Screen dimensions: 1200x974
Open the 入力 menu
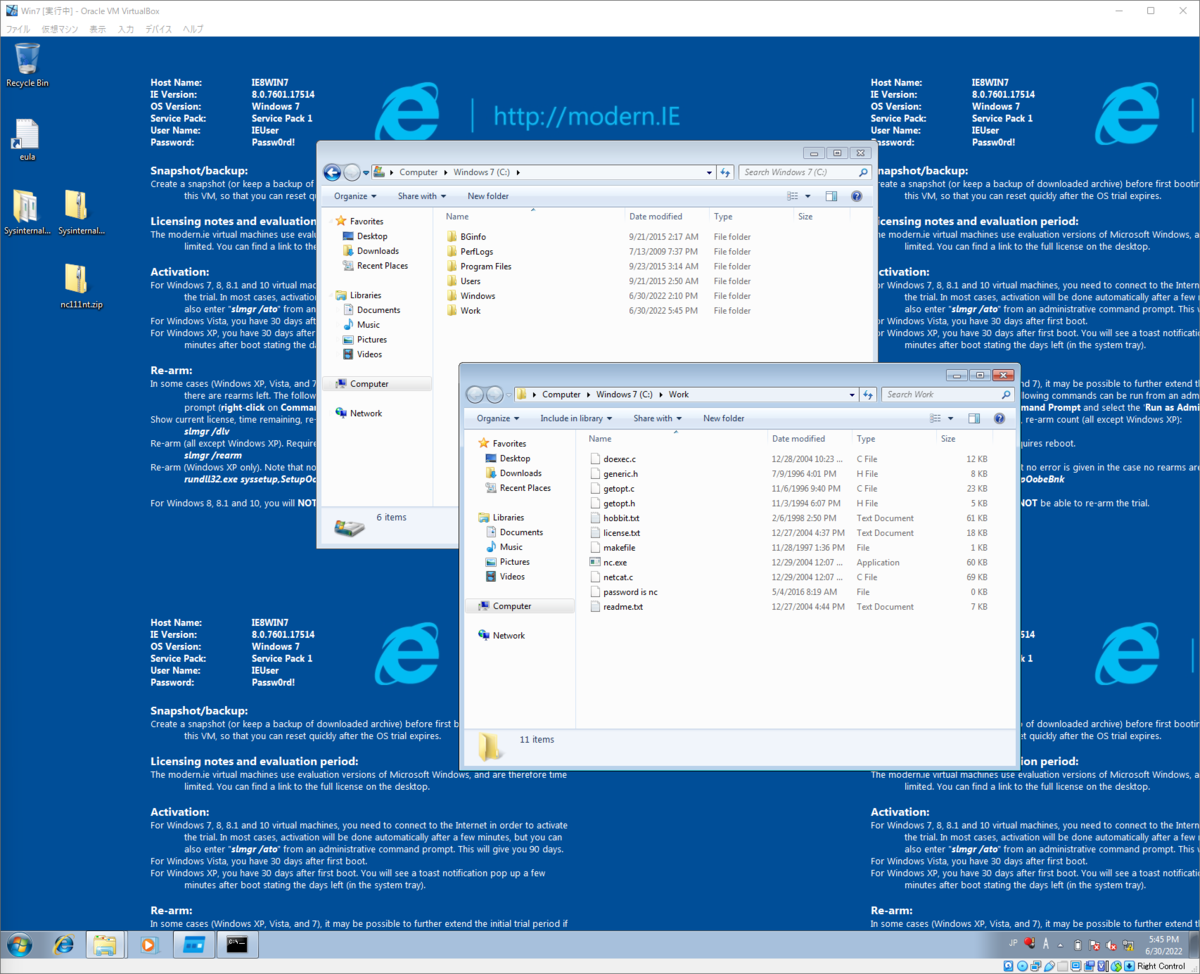point(125,30)
